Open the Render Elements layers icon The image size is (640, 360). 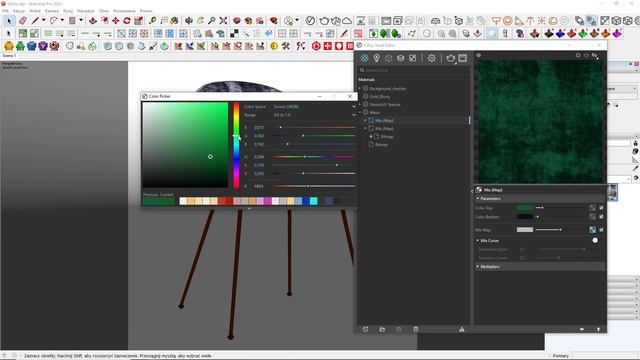pos(400,58)
